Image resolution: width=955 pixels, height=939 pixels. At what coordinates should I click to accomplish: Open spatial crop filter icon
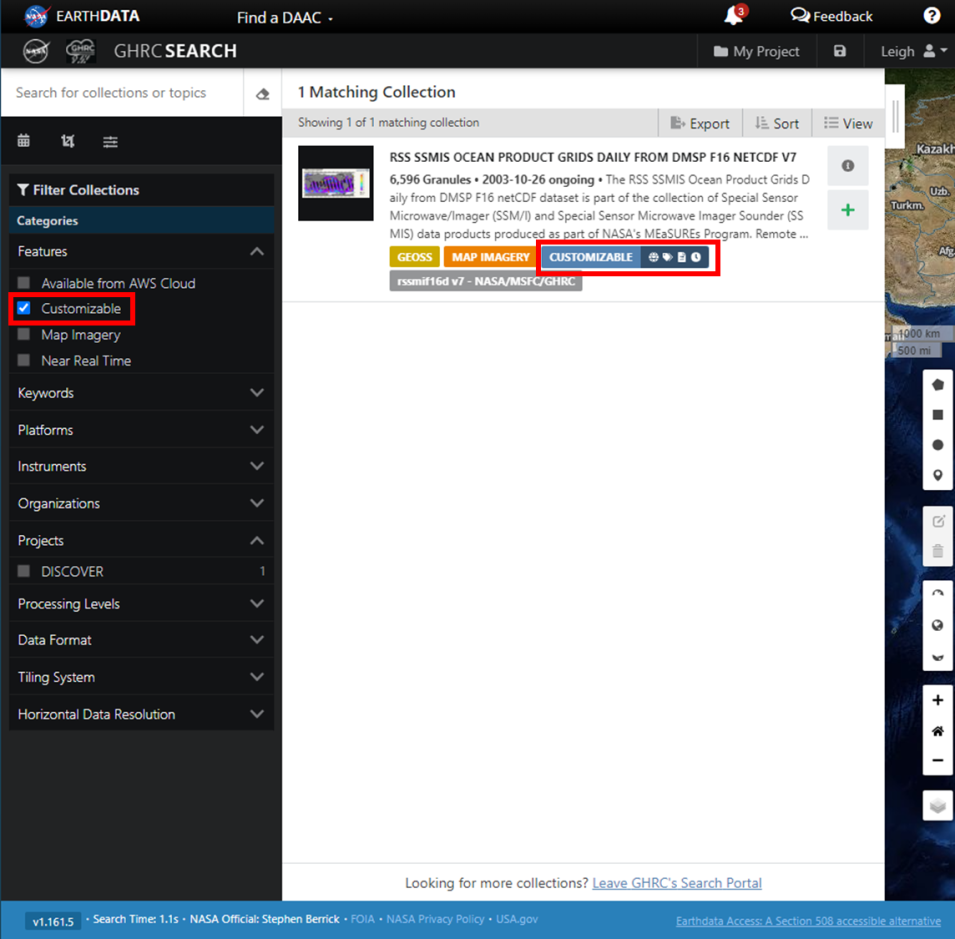[68, 141]
